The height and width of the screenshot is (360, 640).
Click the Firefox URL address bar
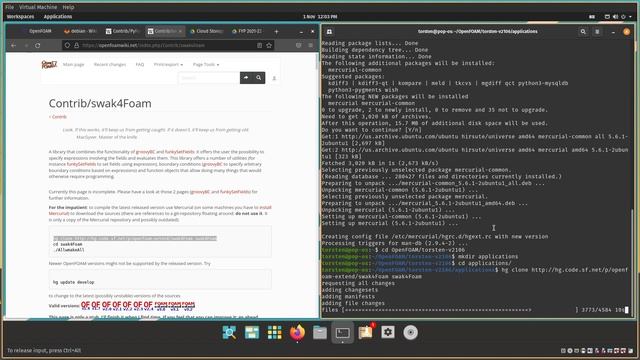(x=169, y=45)
